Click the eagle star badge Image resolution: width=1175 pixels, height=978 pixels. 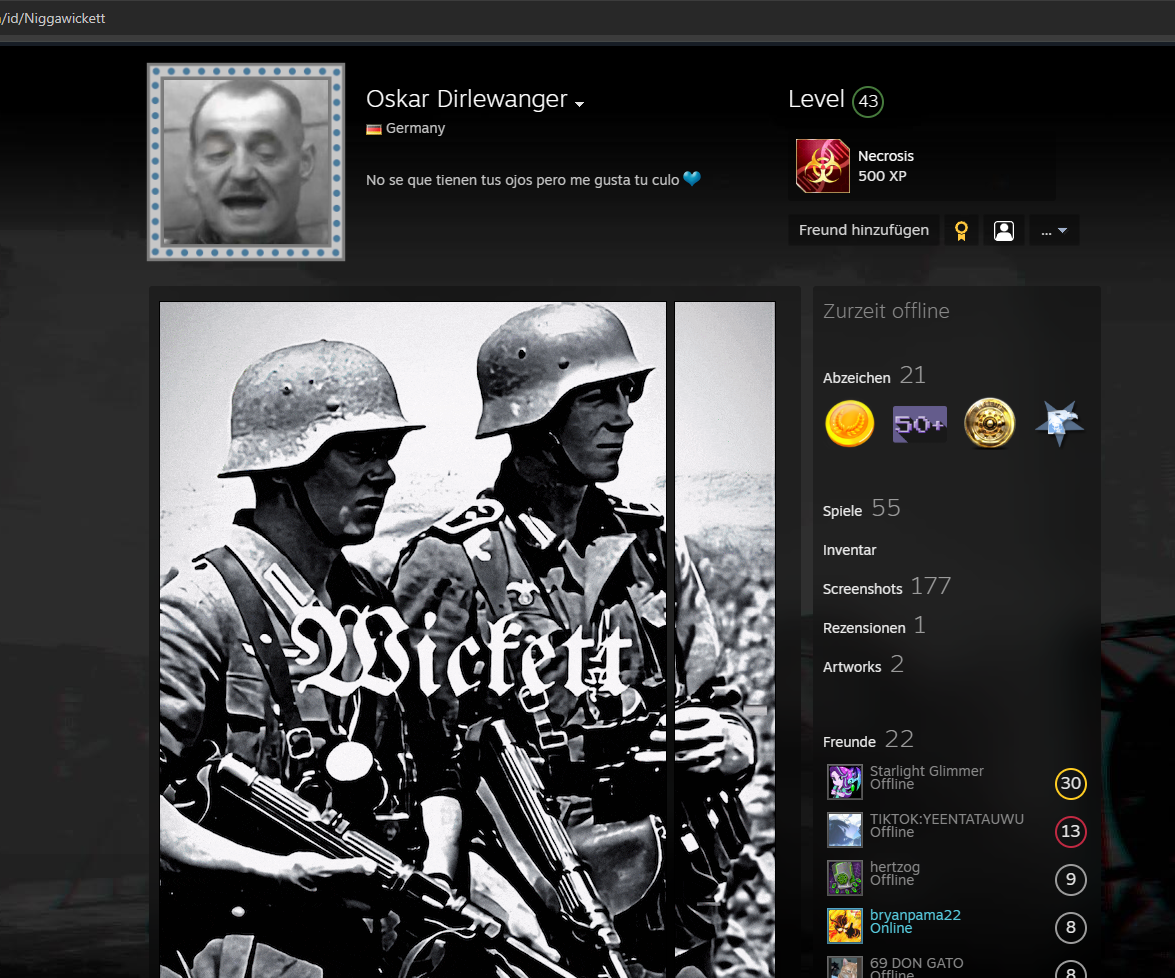(x=1059, y=424)
